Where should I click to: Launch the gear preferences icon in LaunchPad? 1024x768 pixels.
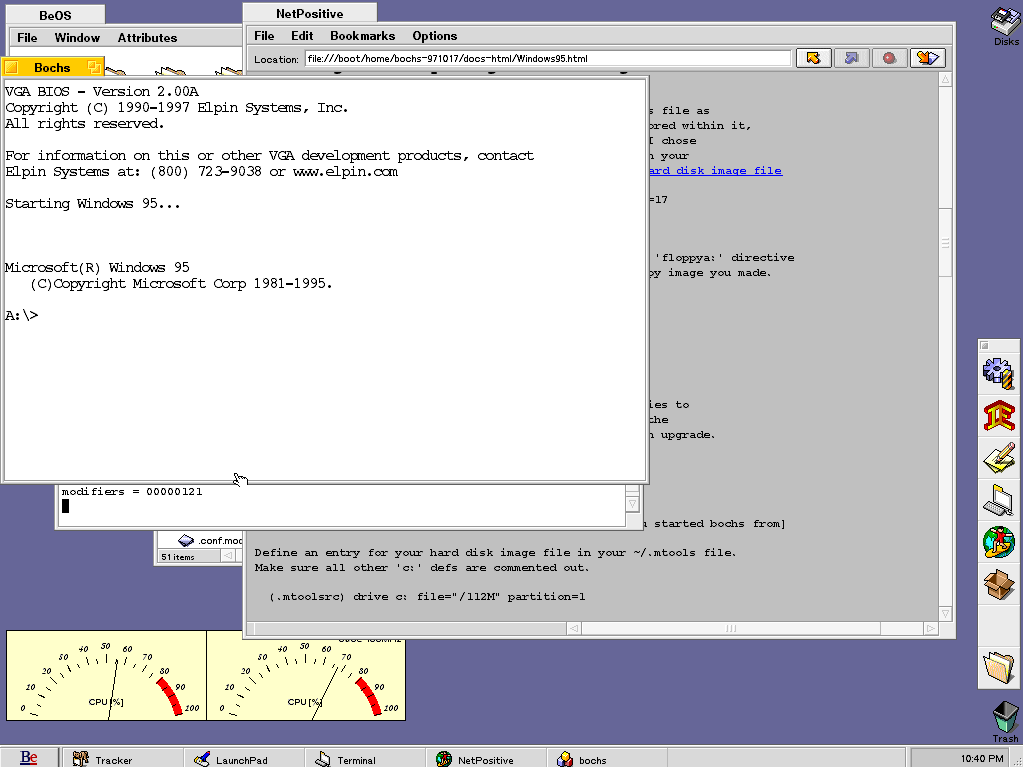999,373
